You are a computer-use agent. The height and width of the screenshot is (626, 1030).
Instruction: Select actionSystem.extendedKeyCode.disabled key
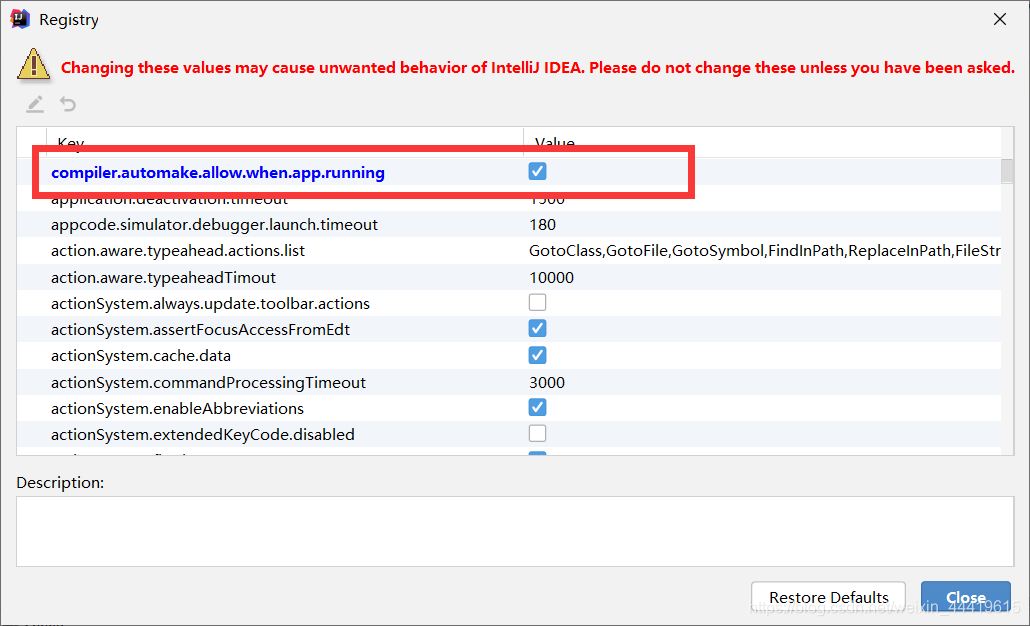click(x=203, y=435)
